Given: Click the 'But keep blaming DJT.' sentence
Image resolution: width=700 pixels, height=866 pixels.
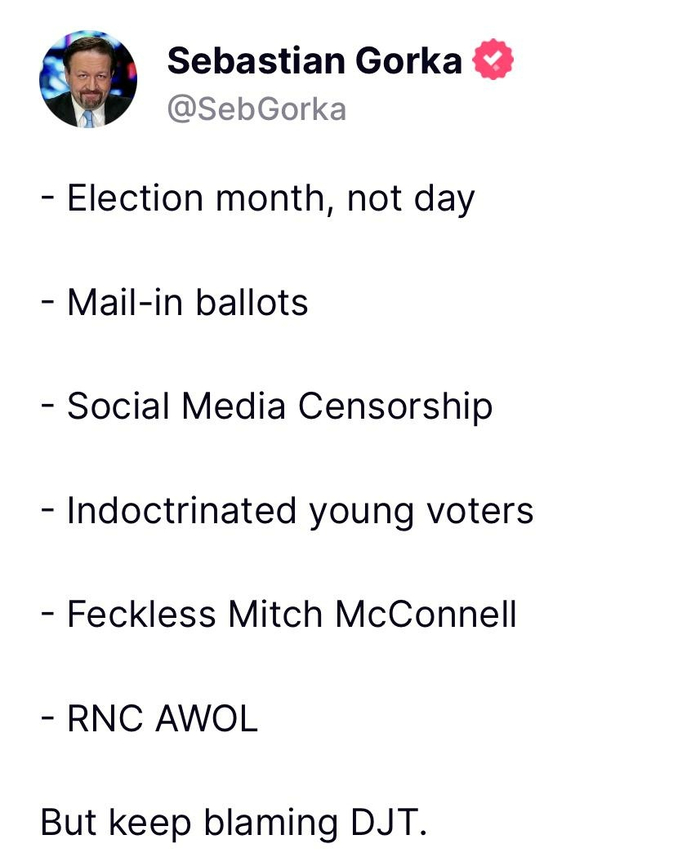Looking at the screenshot, I should (234, 822).
